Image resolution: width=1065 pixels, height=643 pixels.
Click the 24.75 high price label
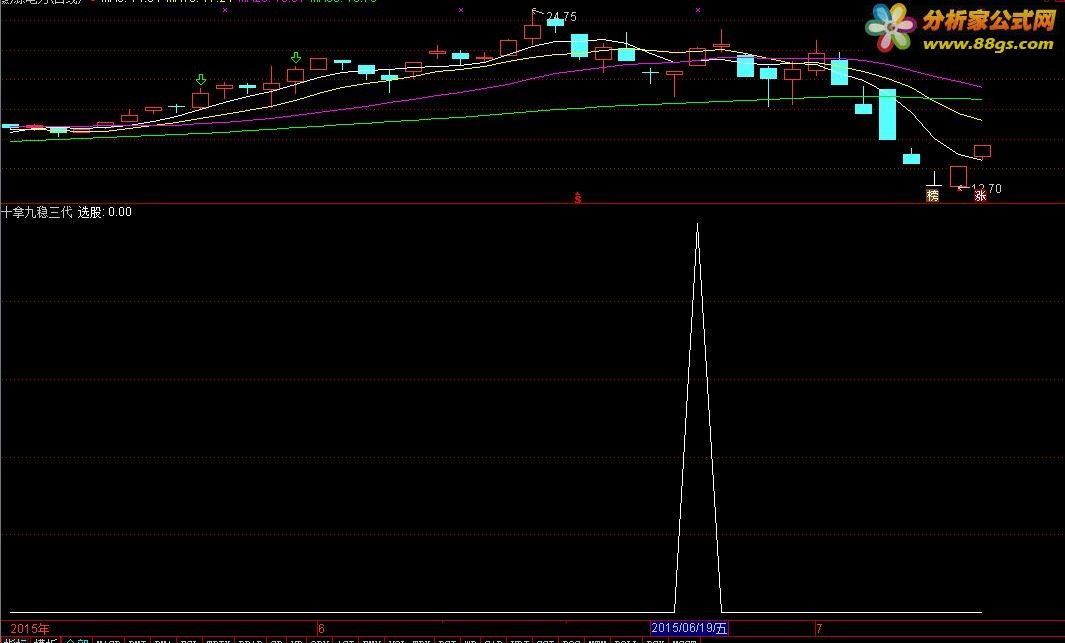562,16
